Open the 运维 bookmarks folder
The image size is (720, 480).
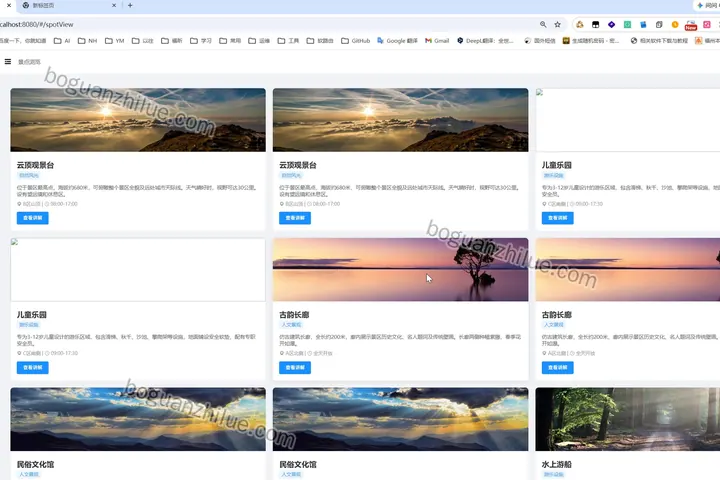pos(259,41)
